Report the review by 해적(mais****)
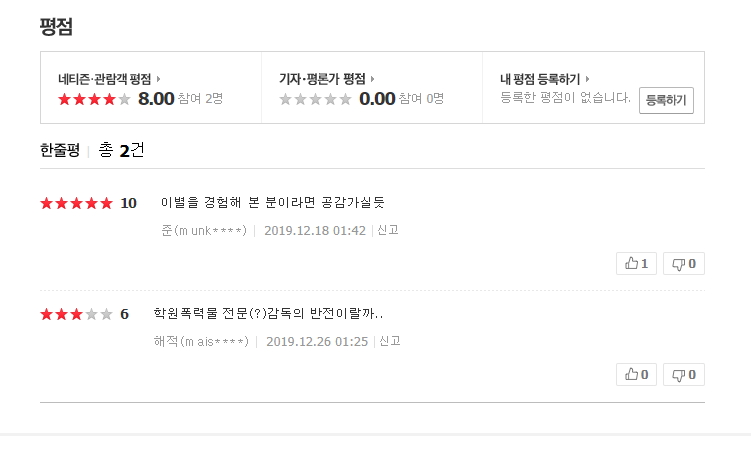 389,341
